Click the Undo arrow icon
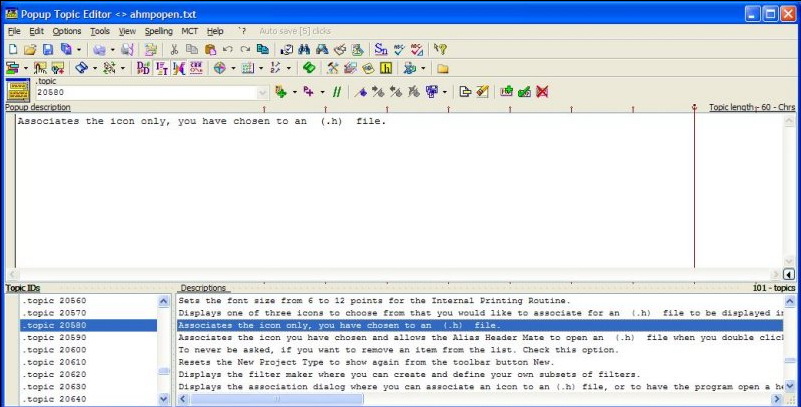This screenshot has width=801, height=407. [x=228, y=49]
